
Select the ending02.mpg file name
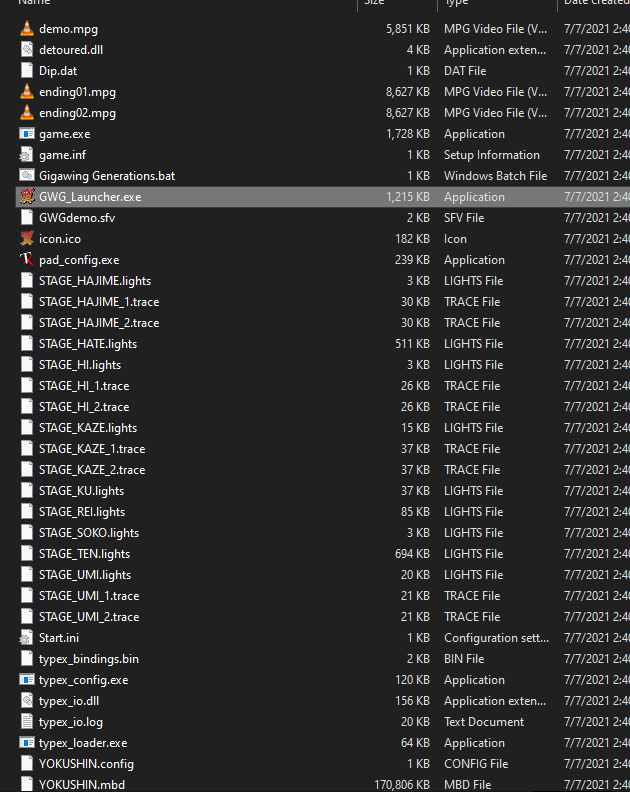click(77, 113)
